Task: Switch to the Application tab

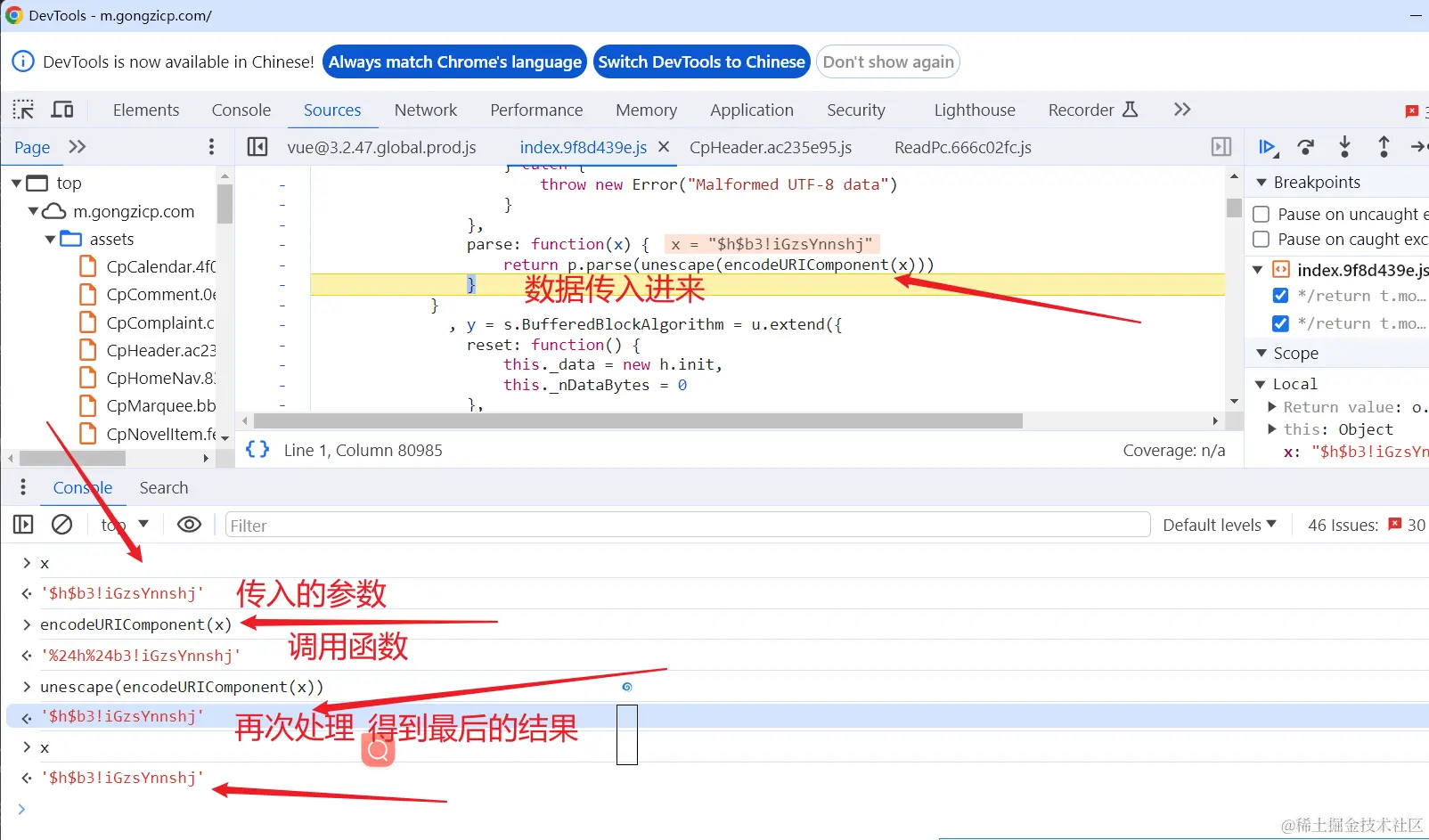Action: pos(752,110)
